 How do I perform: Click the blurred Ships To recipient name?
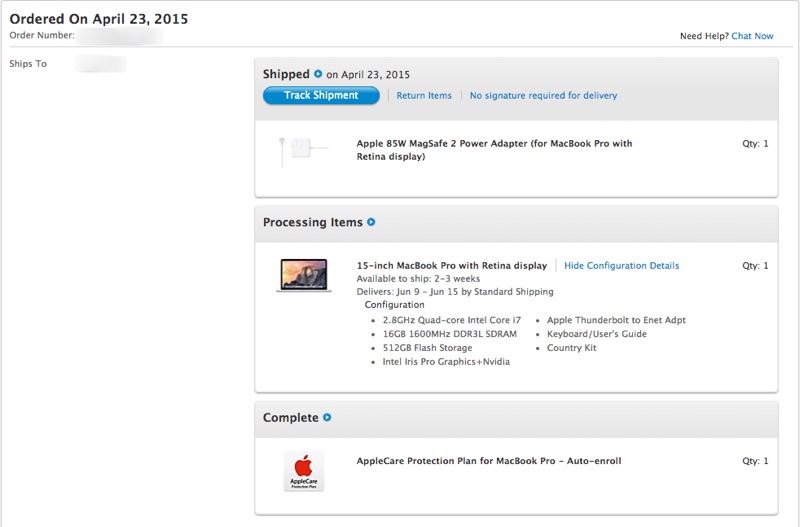100,64
